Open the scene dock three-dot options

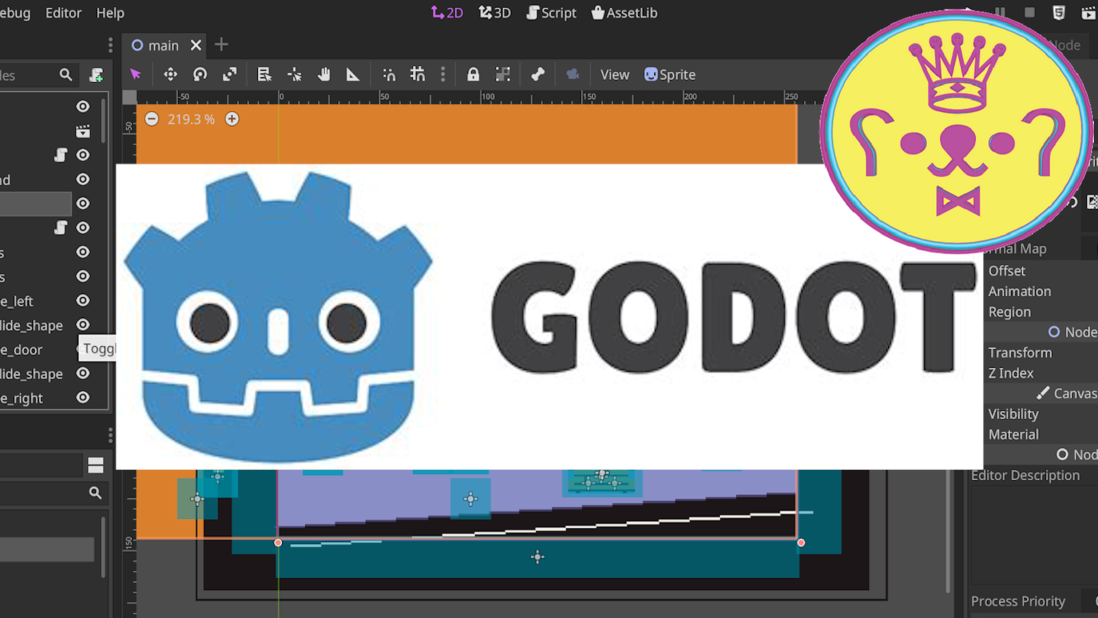110,45
